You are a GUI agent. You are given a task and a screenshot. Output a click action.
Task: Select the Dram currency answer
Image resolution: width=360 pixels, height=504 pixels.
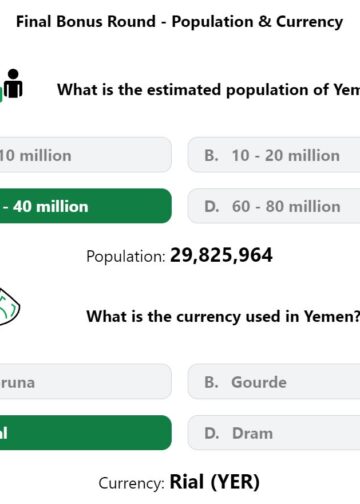click(274, 433)
